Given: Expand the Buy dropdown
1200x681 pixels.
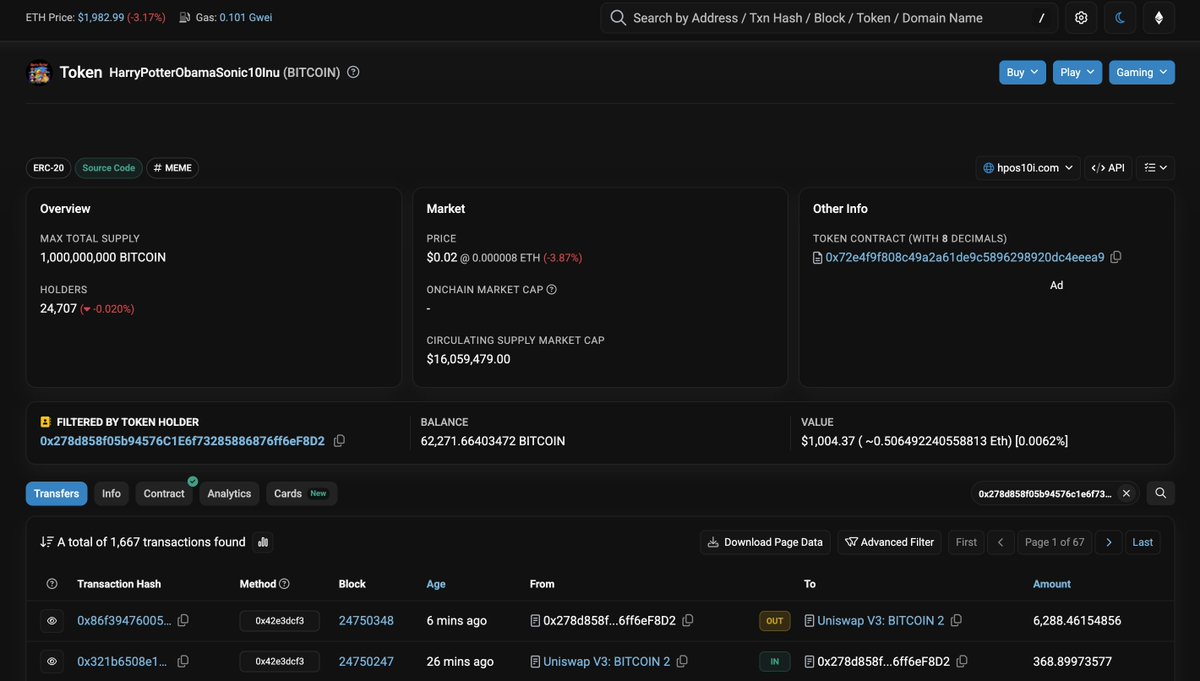Looking at the screenshot, I should 1022,72.
